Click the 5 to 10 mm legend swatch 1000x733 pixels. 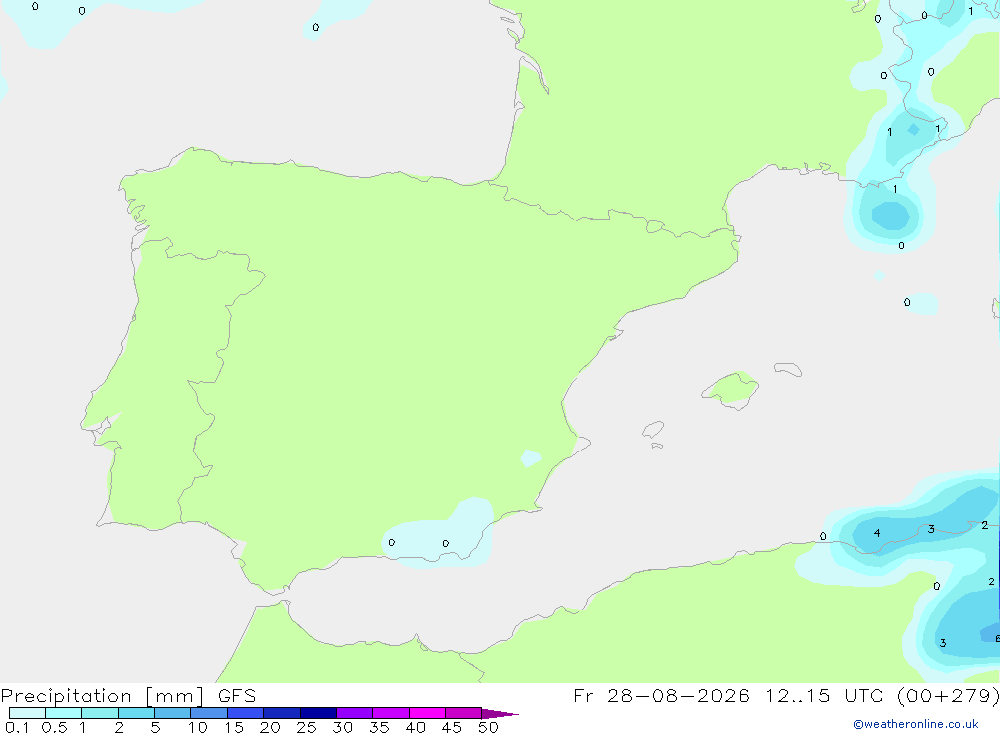(172, 713)
